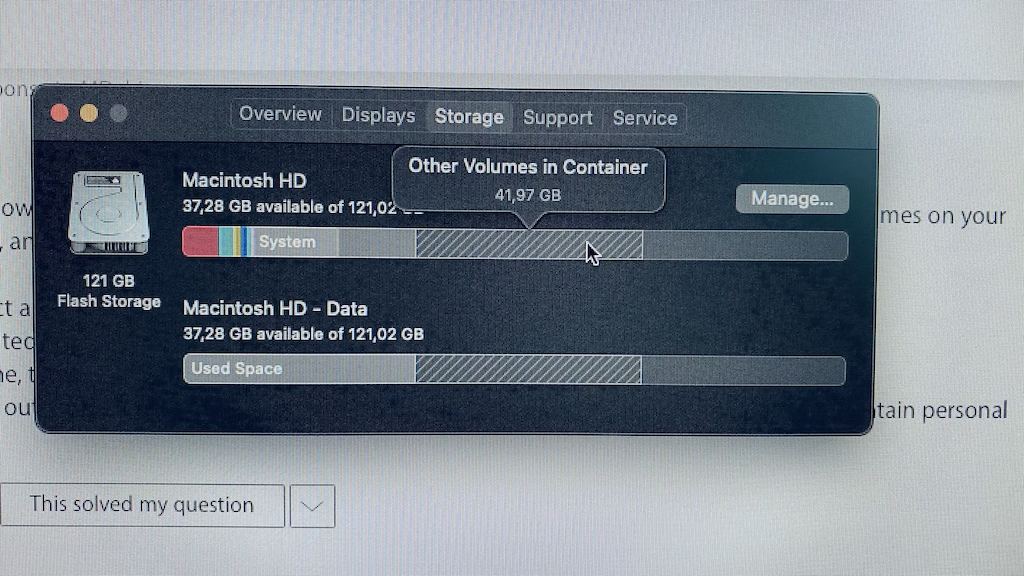Click the gray disabled zoom button
Viewport: 1024px width, 576px height.
tap(118, 114)
